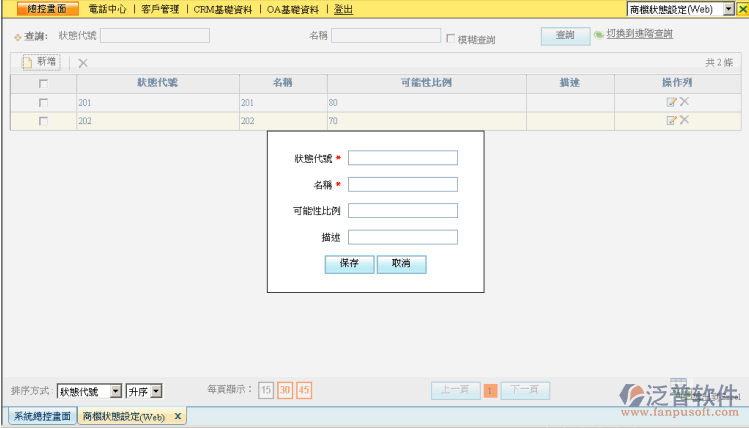
Task: Click the 切換到進階查詢 advanced search link
Action: pos(639,34)
